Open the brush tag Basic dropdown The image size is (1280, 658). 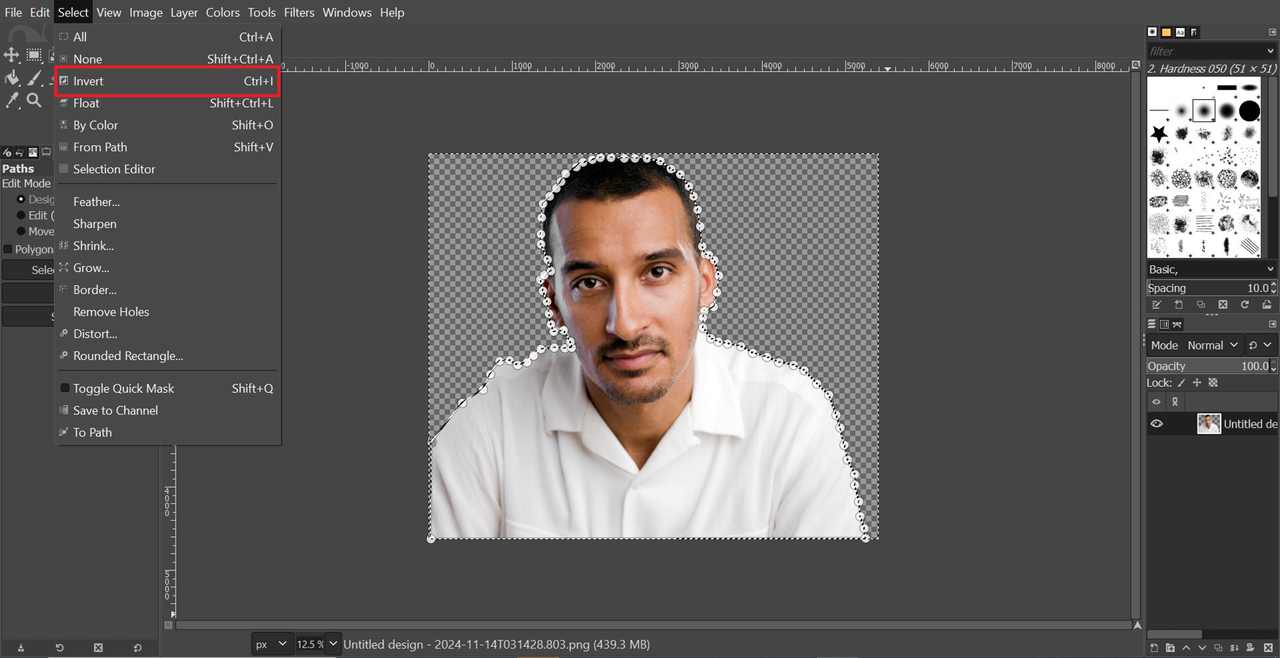tap(1212, 269)
